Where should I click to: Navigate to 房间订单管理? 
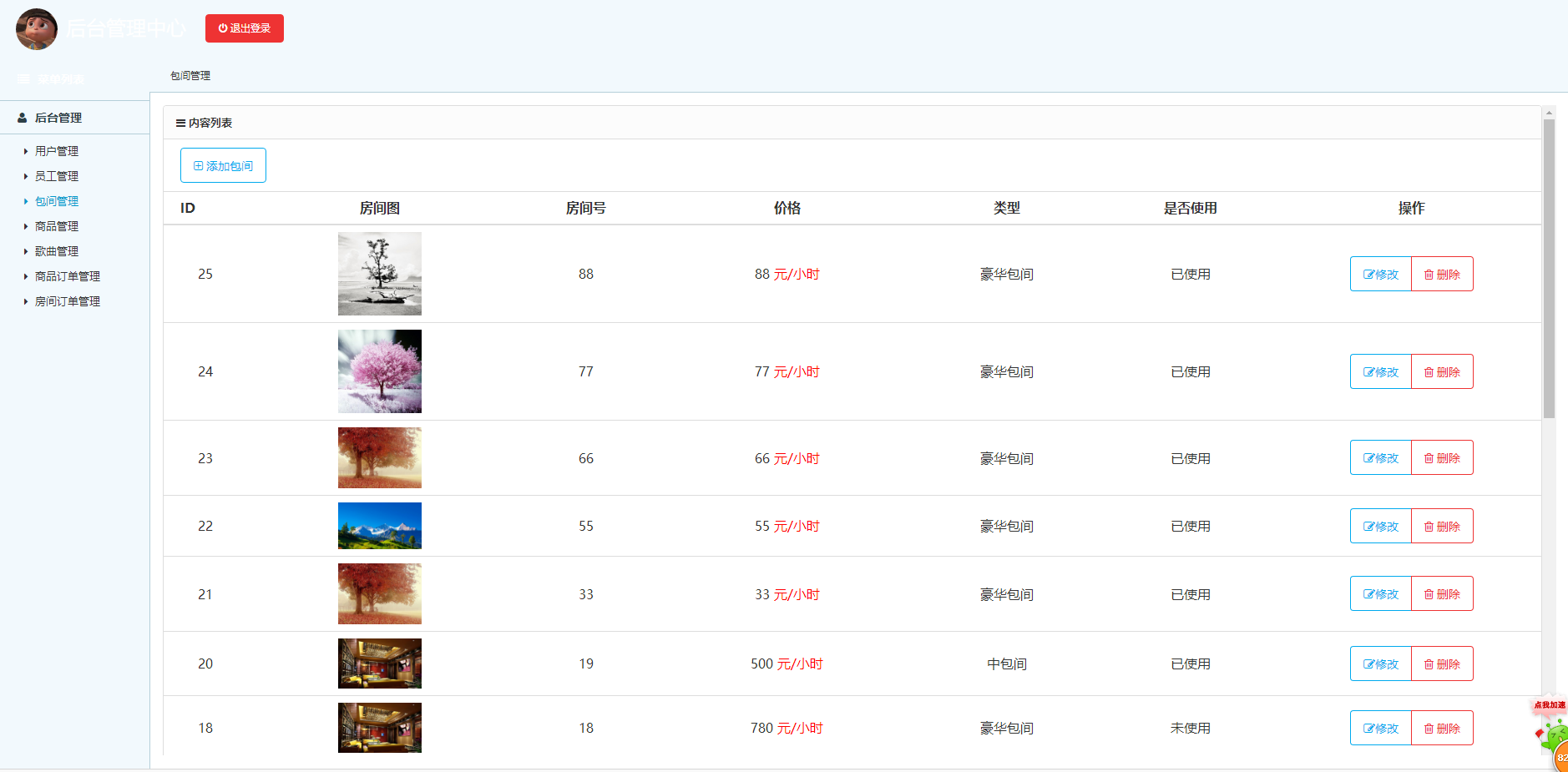pyautogui.click(x=68, y=301)
